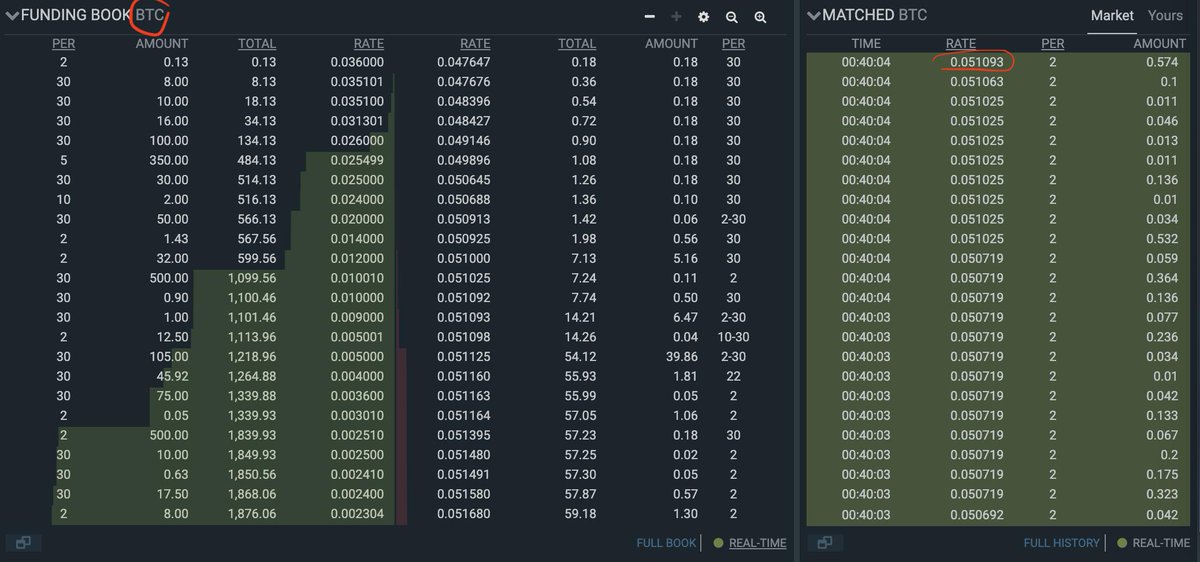Select ask total 54.12
The width and height of the screenshot is (1200, 562).
point(580,357)
